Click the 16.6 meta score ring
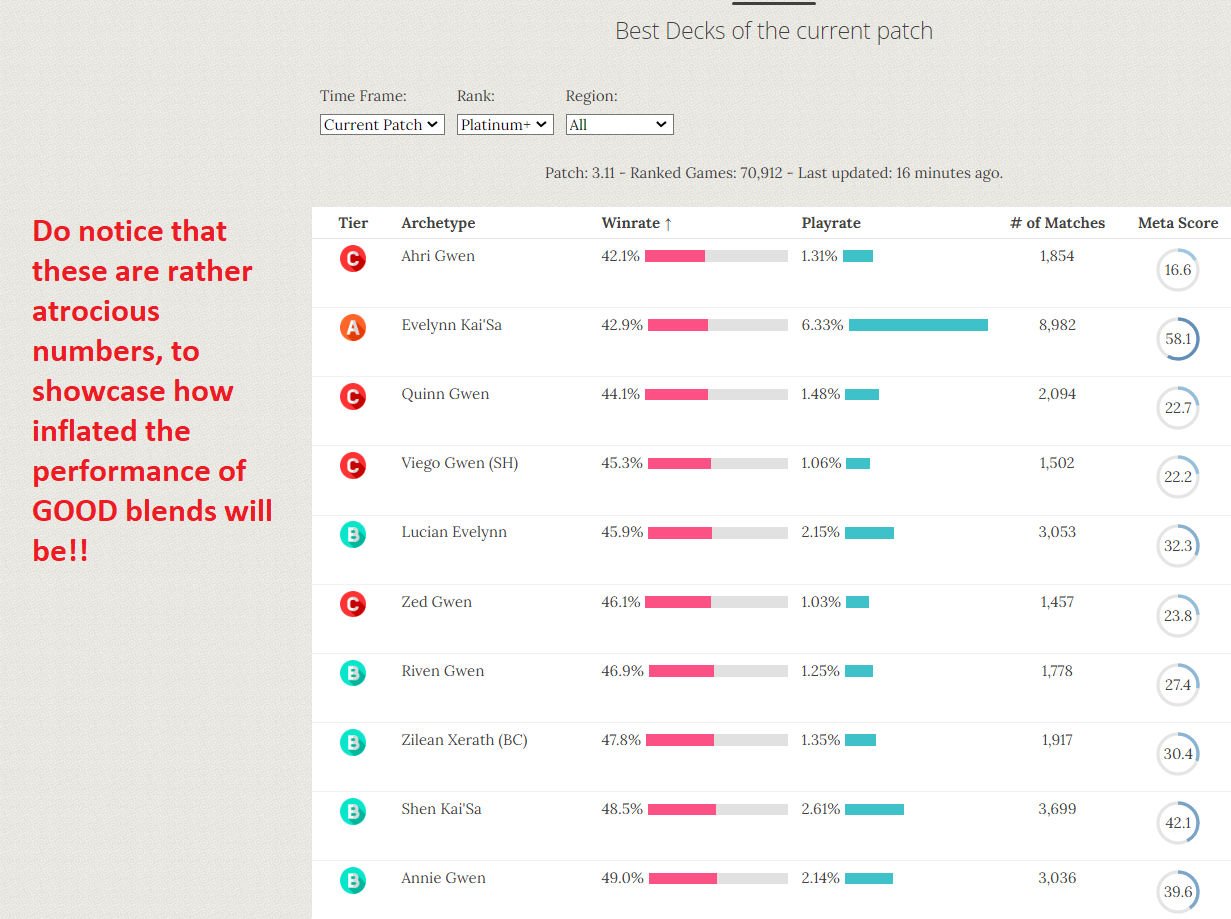 point(1178,270)
